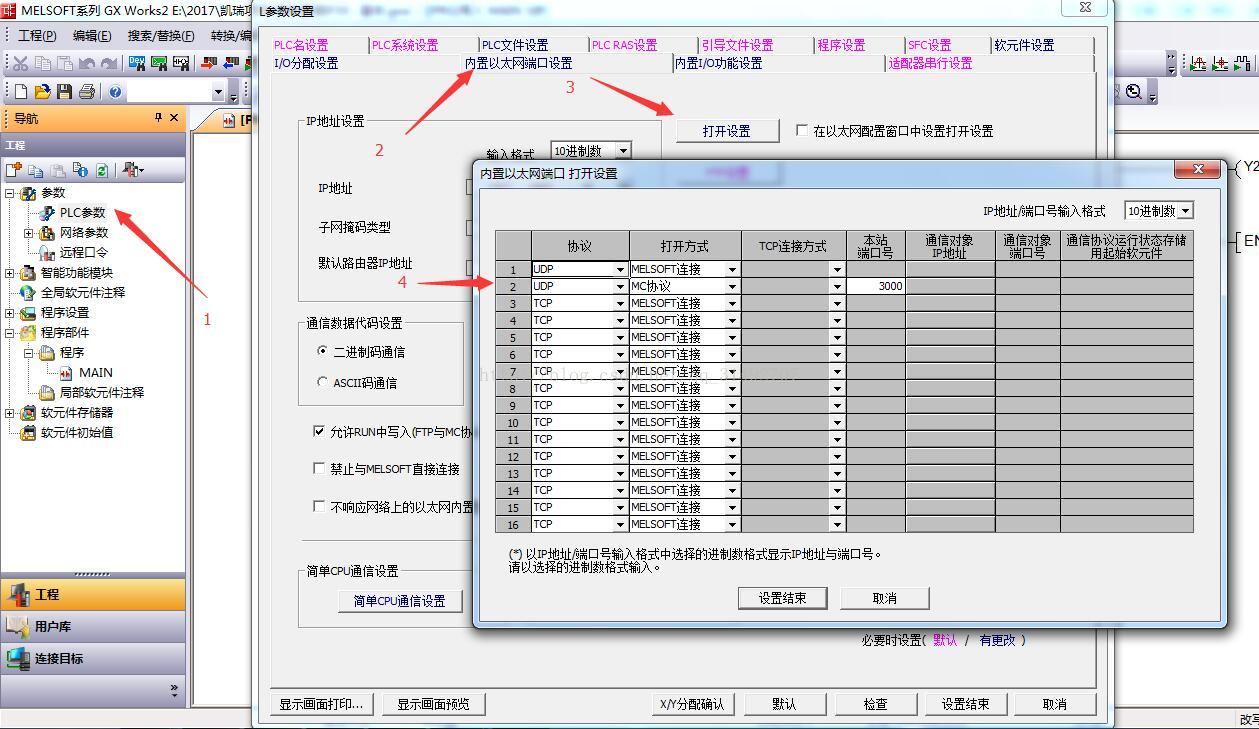Close the 导航 navigation panel
The image size is (1259, 729).
click(x=174, y=118)
